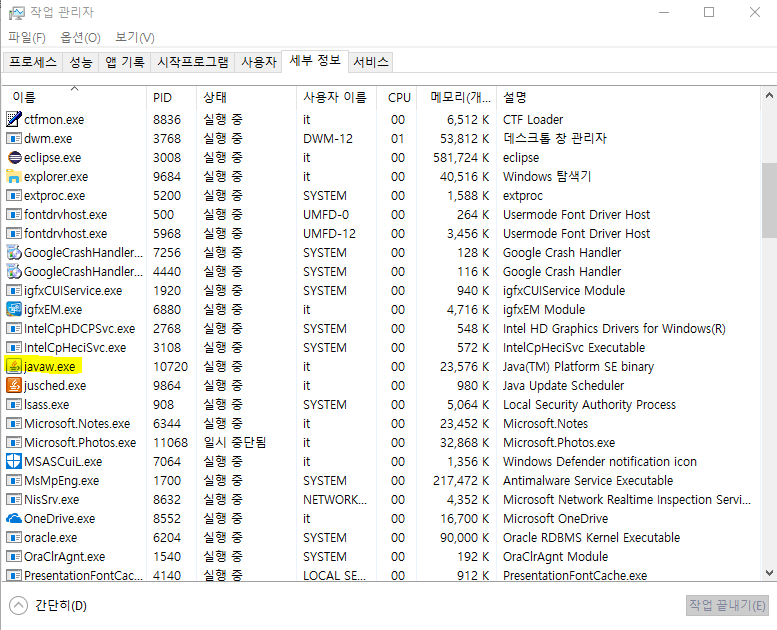Click the Task Manager title bar icon
This screenshot has width=777, height=630.
pos(16,12)
